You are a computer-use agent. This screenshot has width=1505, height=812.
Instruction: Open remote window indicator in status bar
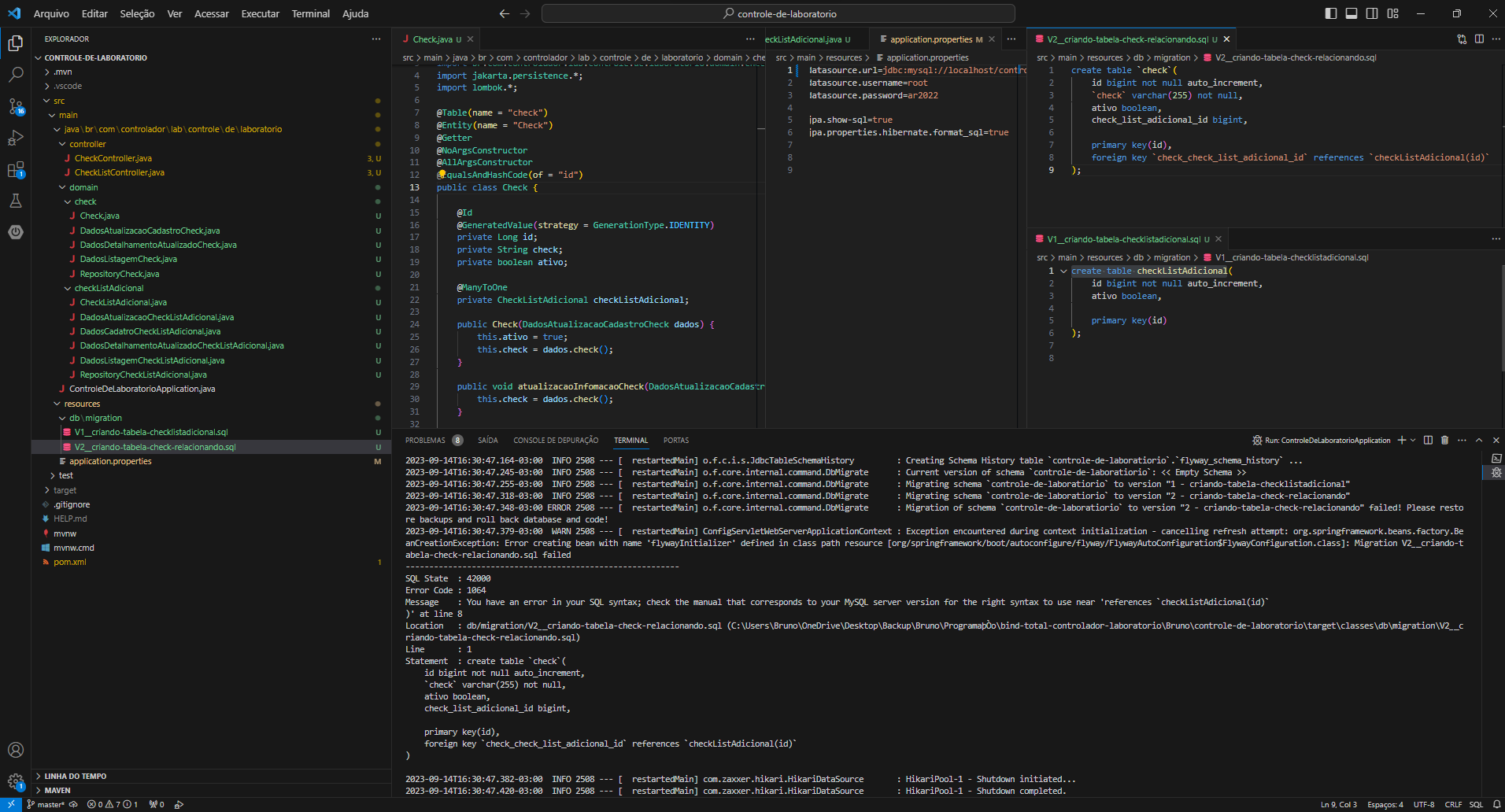coord(11,804)
